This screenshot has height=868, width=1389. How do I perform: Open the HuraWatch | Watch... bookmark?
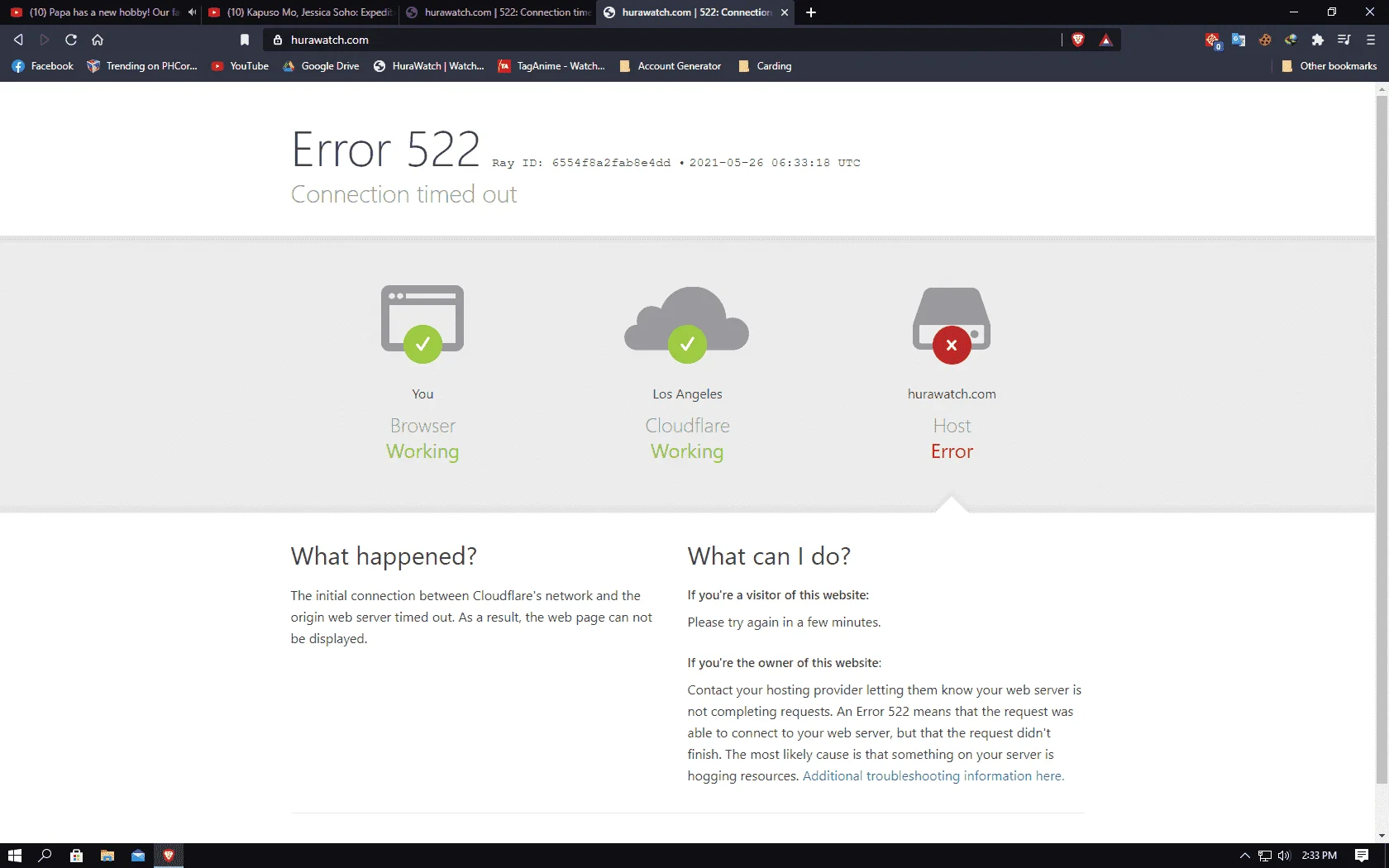(x=428, y=66)
